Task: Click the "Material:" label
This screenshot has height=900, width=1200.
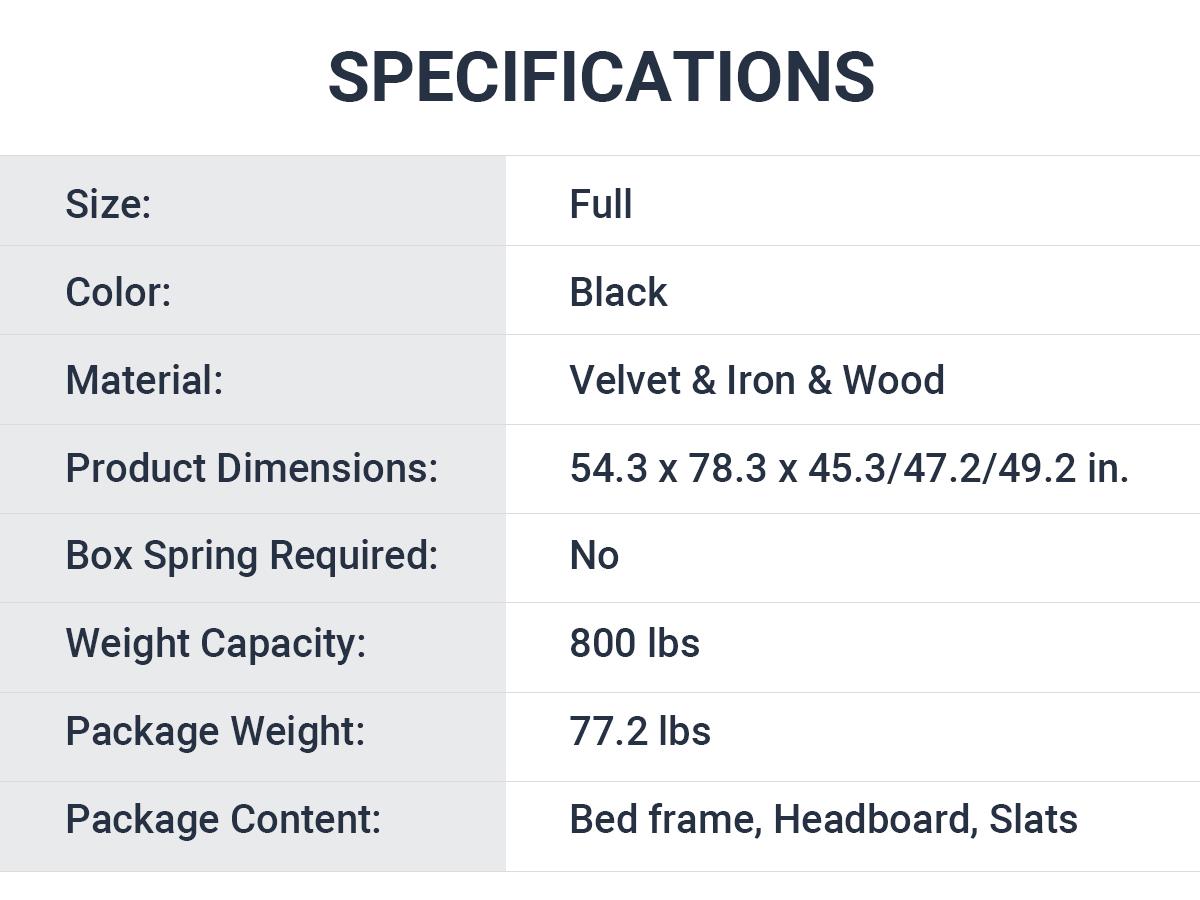Action: tap(144, 380)
